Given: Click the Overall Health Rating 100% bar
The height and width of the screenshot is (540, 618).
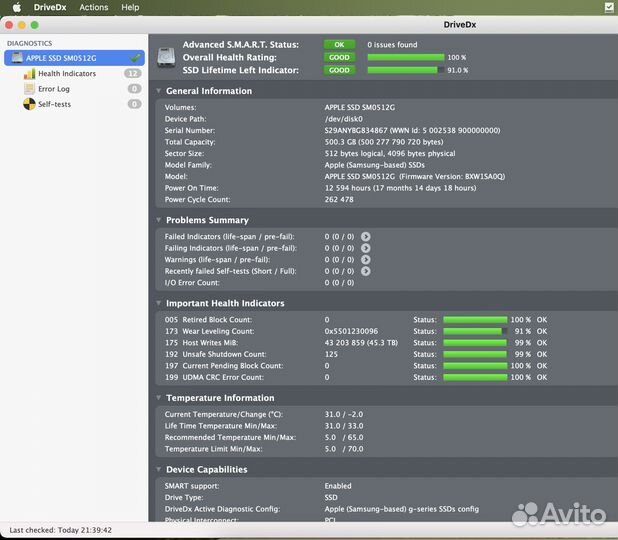Looking at the screenshot, I should pyautogui.click(x=406, y=57).
